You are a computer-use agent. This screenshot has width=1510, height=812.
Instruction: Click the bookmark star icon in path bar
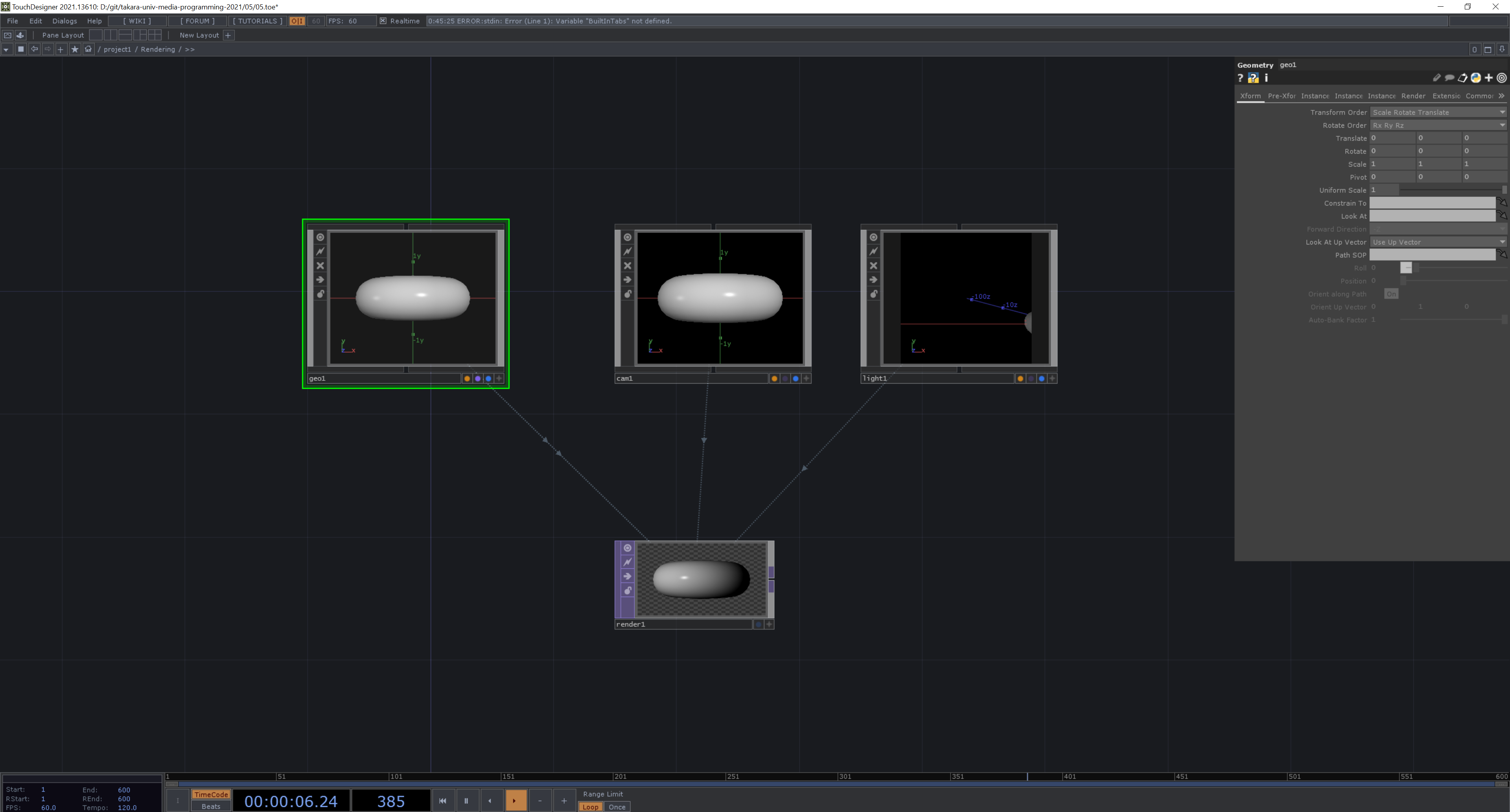(74, 49)
